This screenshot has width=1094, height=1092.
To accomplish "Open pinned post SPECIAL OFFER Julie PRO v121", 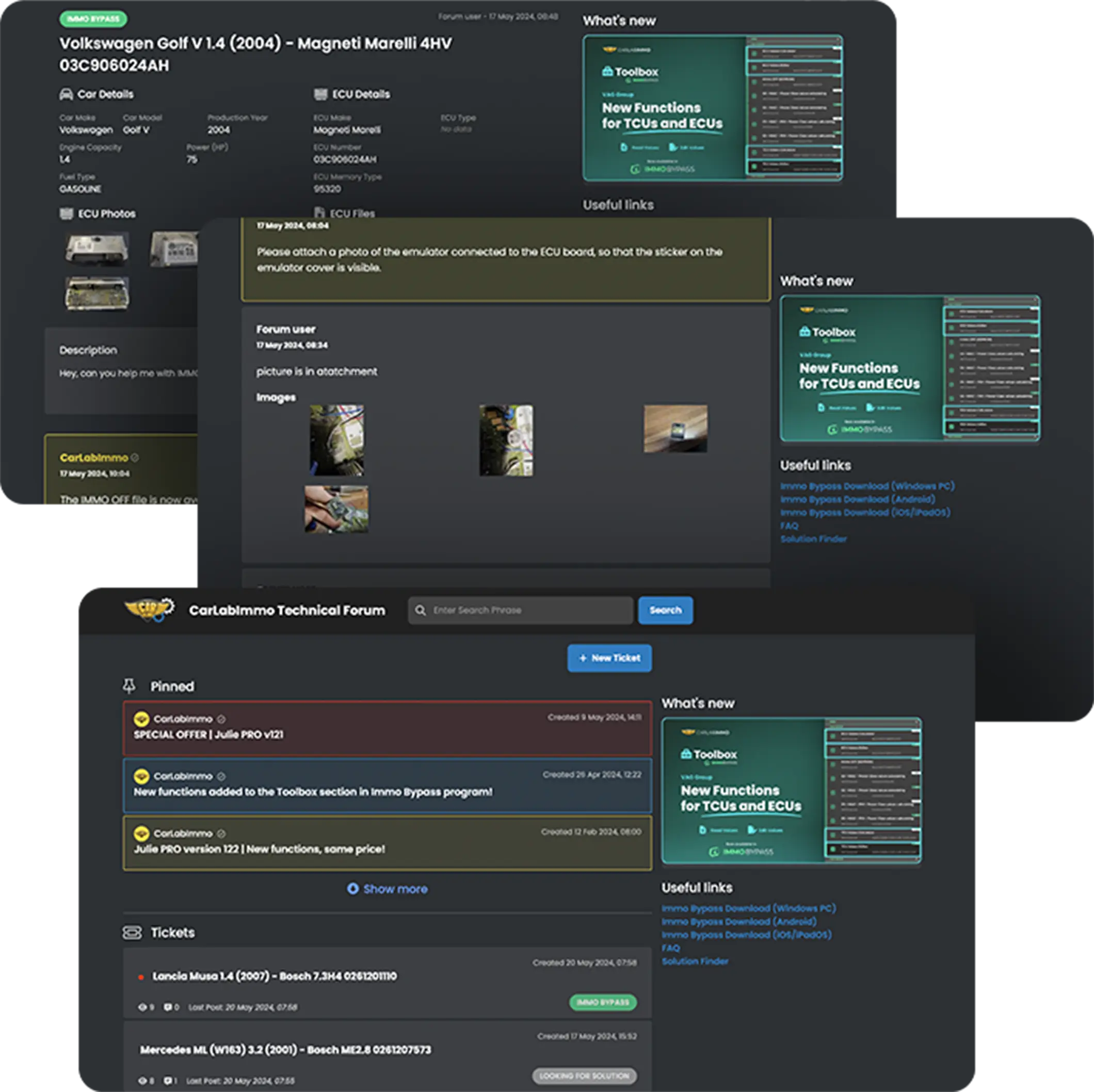I will pyautogui.click(x=388, y=728).
